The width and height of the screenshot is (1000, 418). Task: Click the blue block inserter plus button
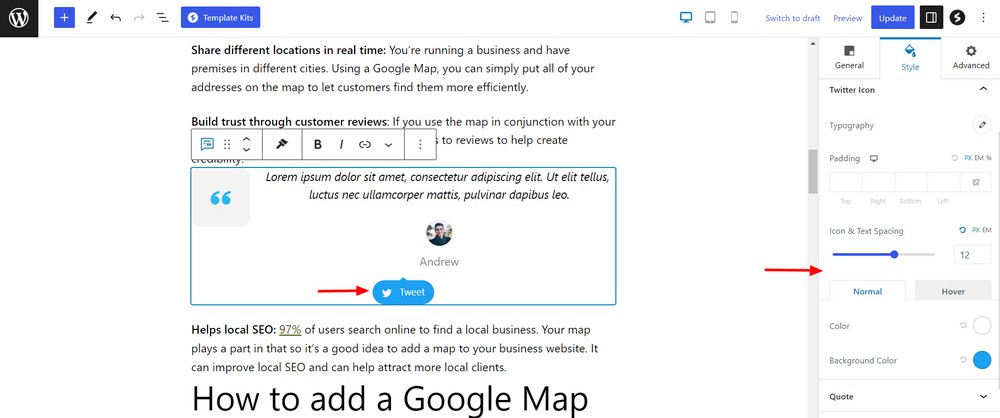(x=64, y=18)
